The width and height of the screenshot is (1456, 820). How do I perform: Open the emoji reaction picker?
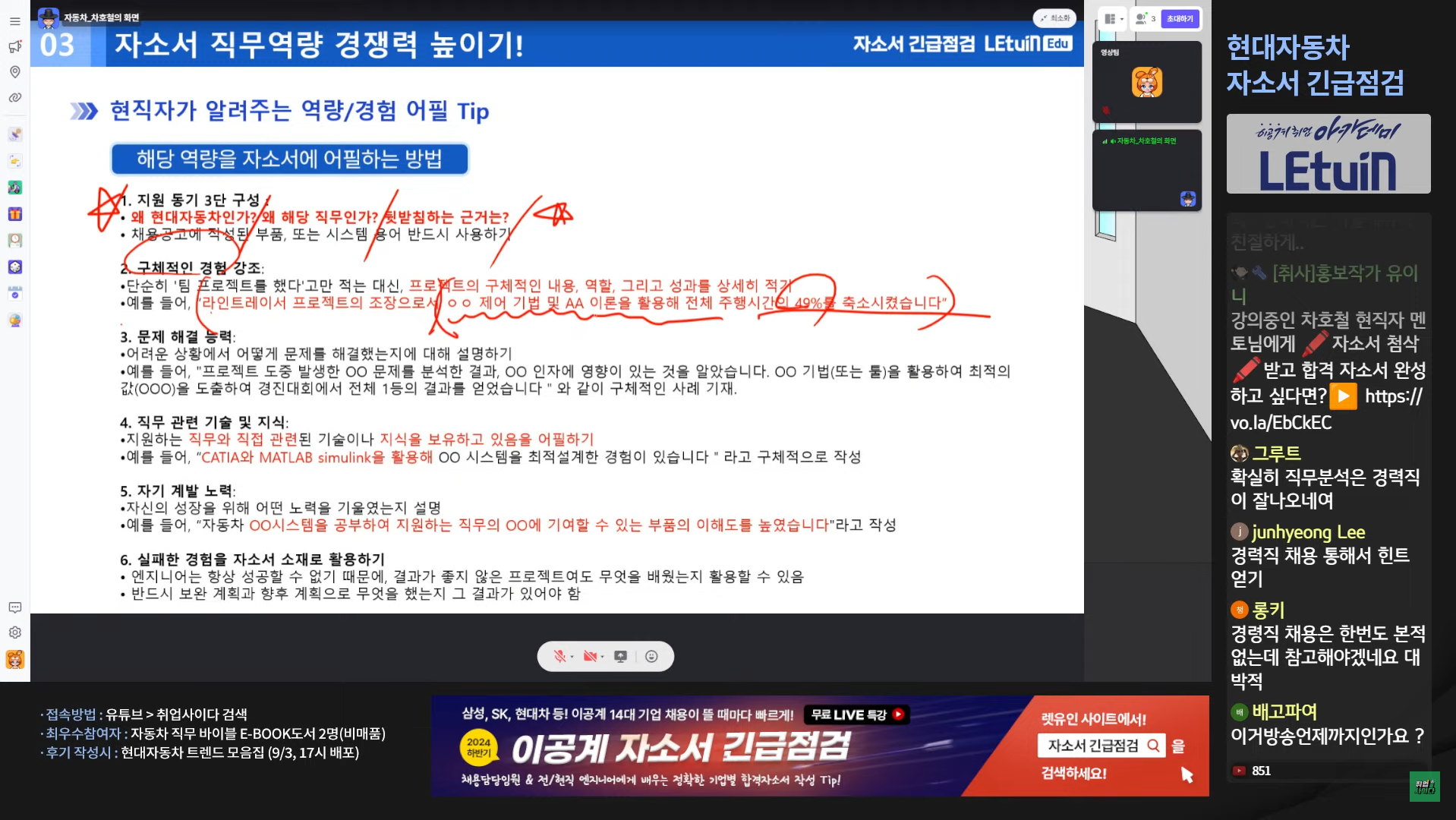coord(651,657)
